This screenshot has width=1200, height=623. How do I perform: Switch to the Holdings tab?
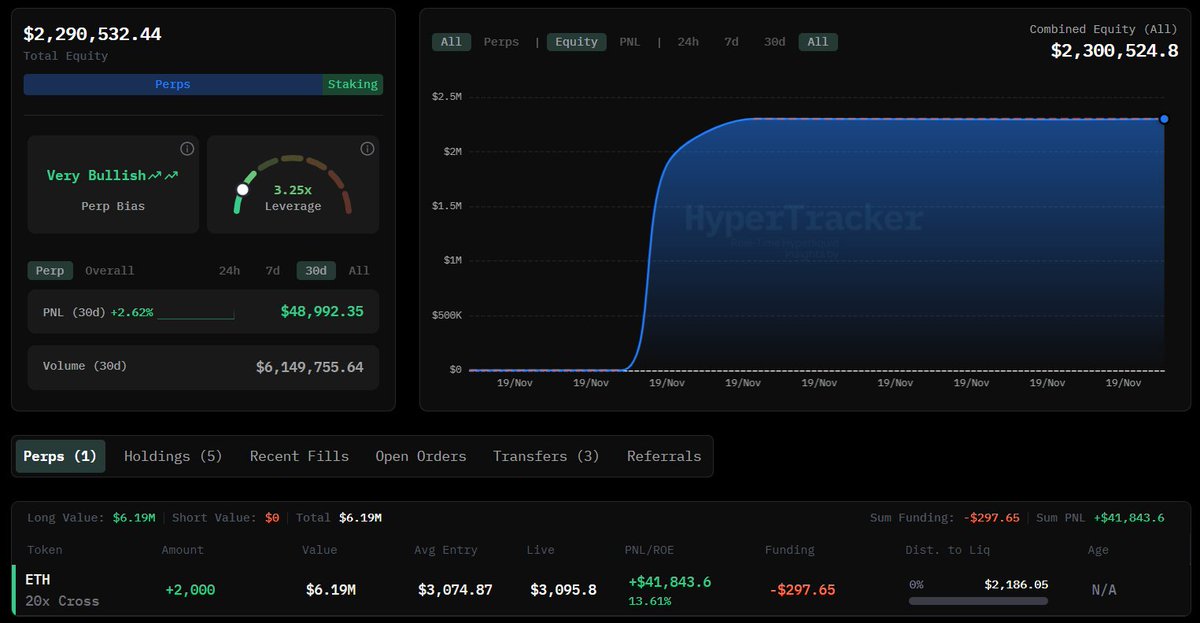pyautogui.click(x=172, y=455)
